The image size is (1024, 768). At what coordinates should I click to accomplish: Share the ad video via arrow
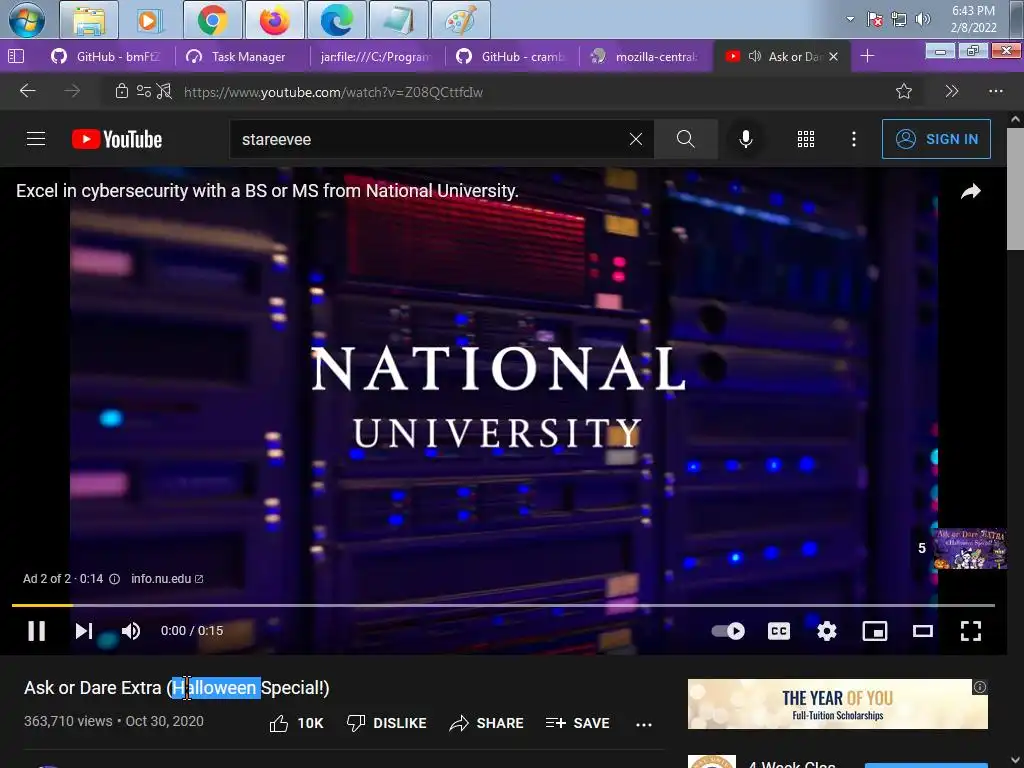(x=971, y=191)
